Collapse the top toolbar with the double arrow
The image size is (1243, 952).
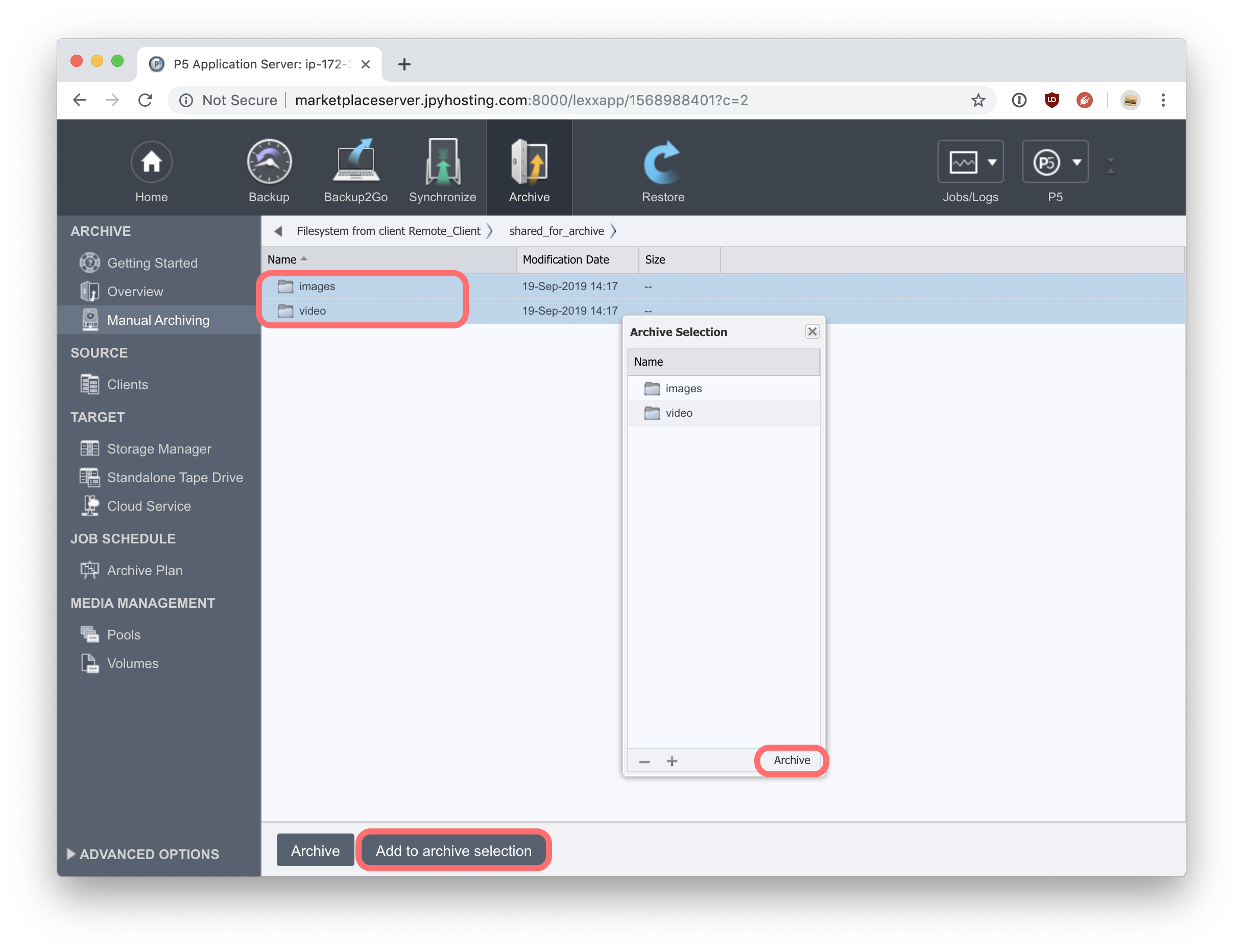pyautogui.click(x=1110, y=166)
